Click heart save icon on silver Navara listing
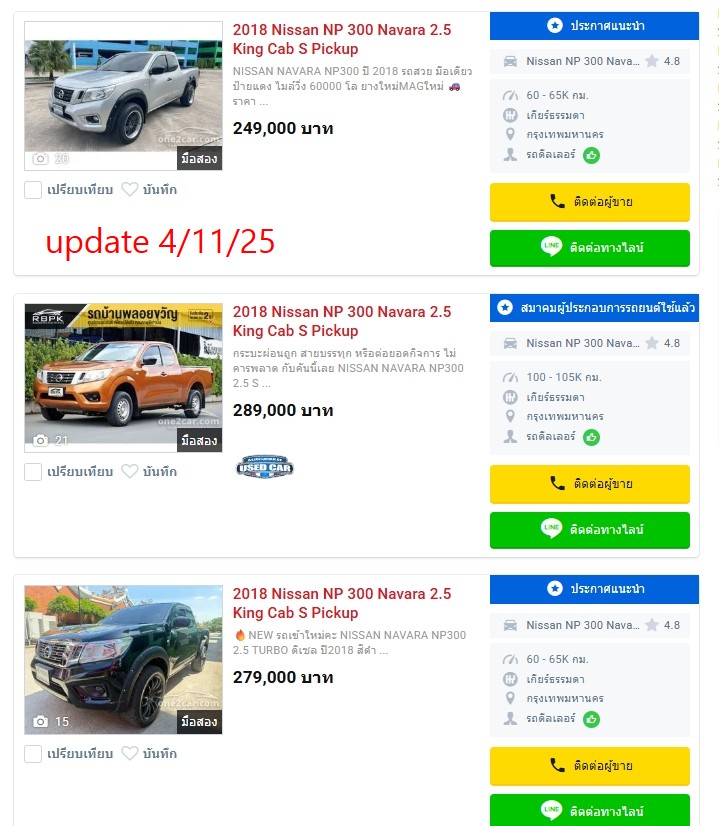 click(130, 189)
